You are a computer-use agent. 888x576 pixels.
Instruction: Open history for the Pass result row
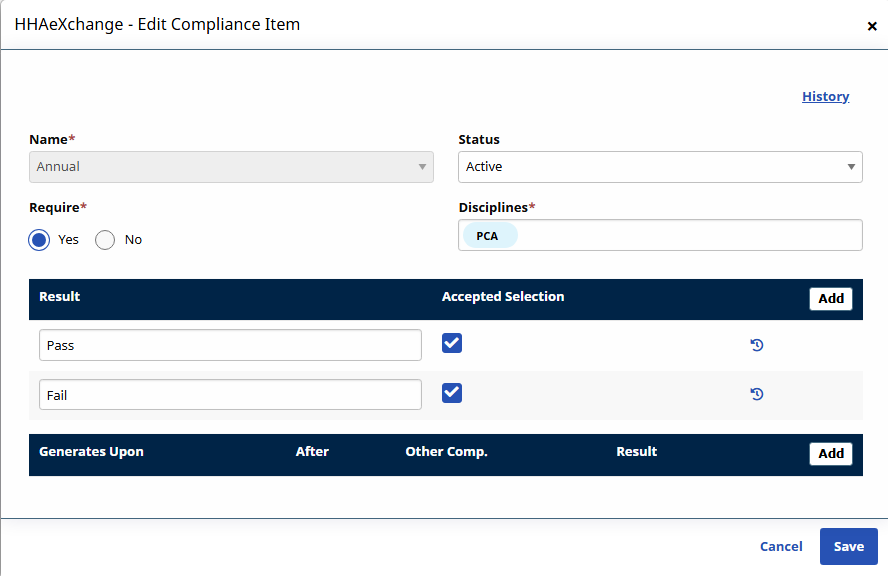click(757, 345)
